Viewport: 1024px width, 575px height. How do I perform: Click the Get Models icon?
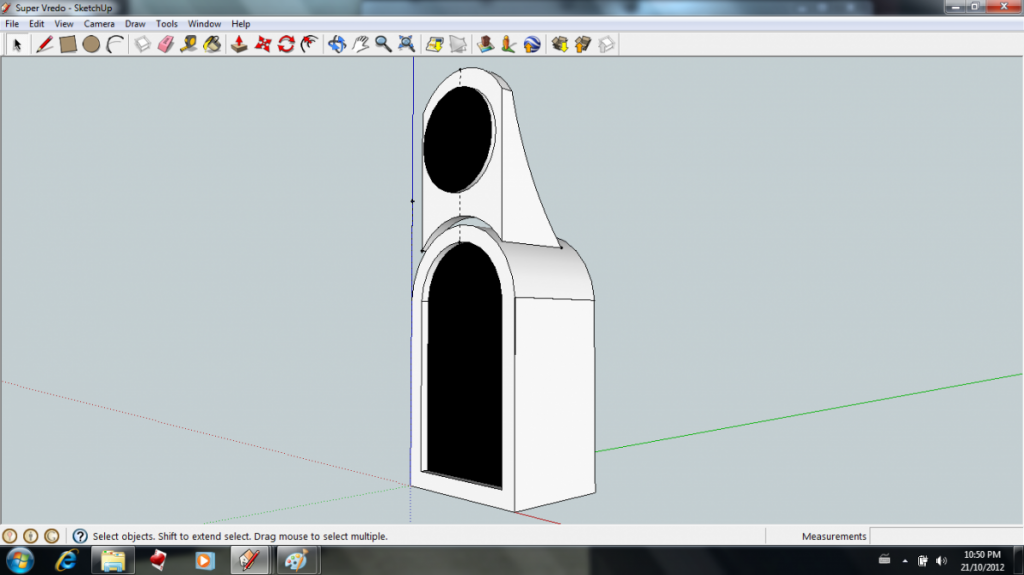[560, 44]
